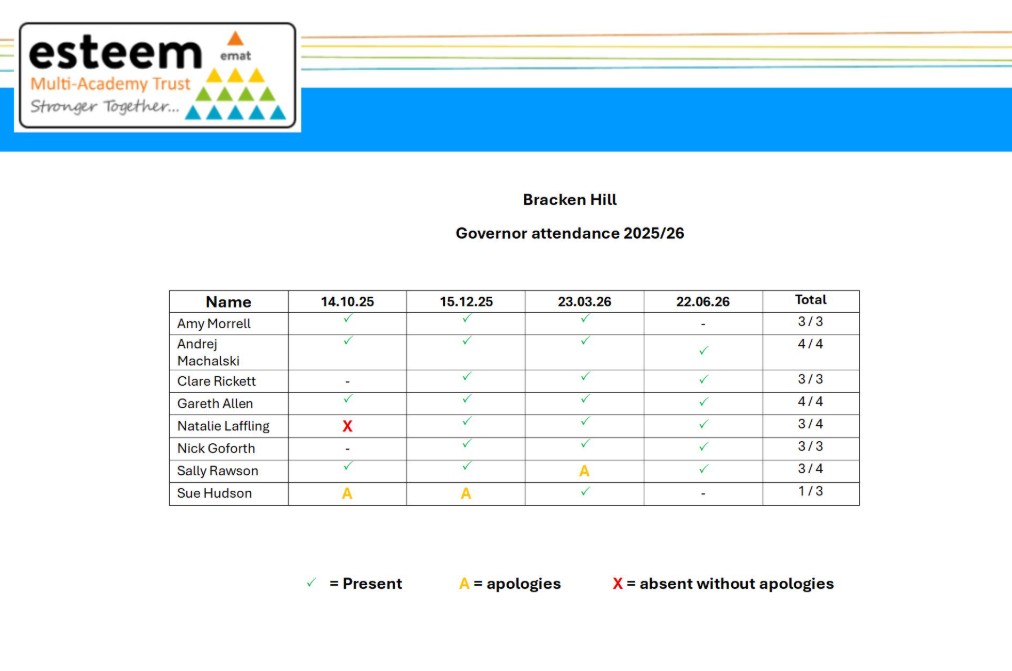The width and height of the screenshot is (1012, 671).
Task: Click the esteem Multi-Academy Trust logo
Action: (157, 76)
